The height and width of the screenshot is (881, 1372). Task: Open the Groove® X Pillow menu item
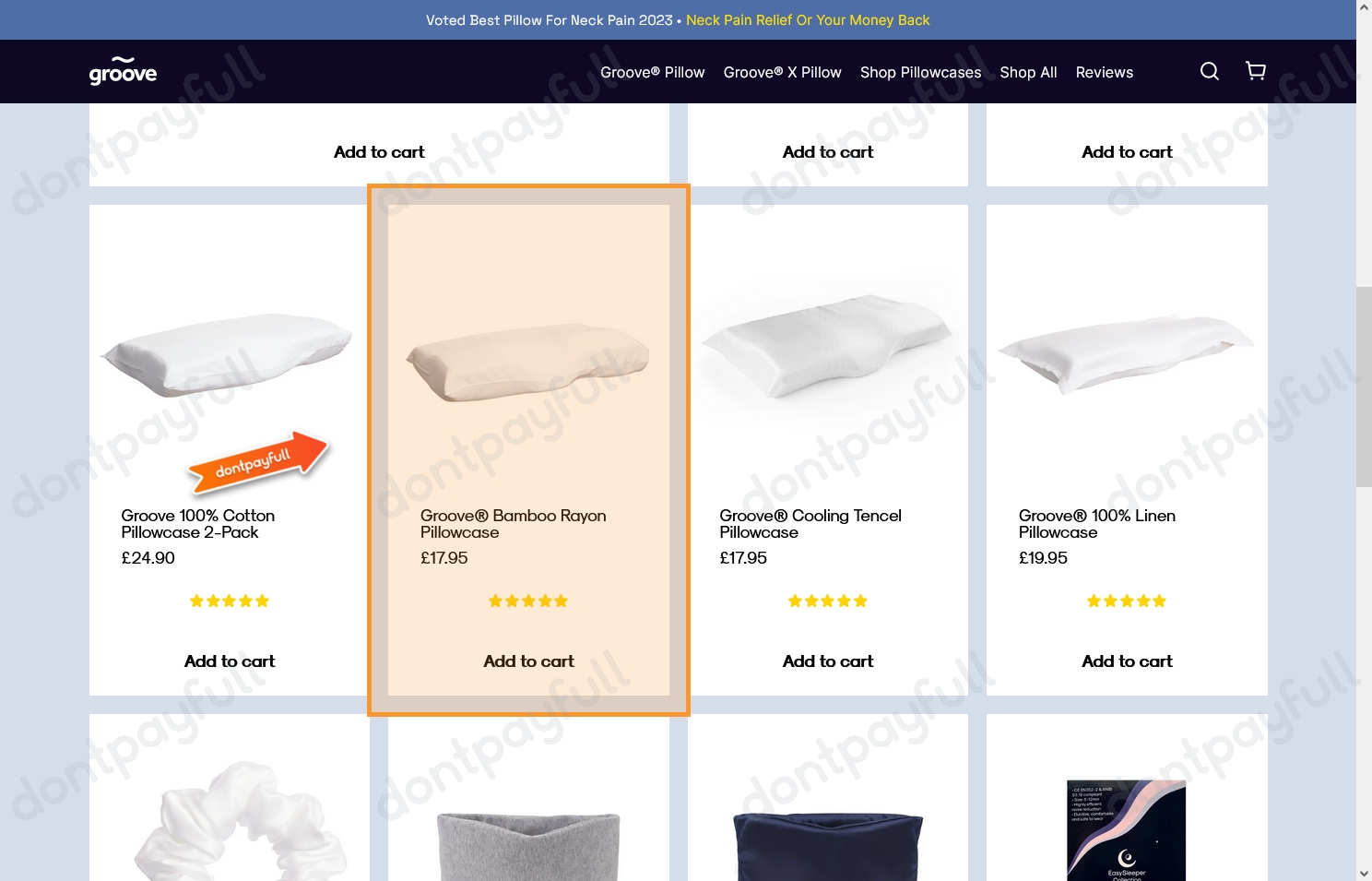783,72
